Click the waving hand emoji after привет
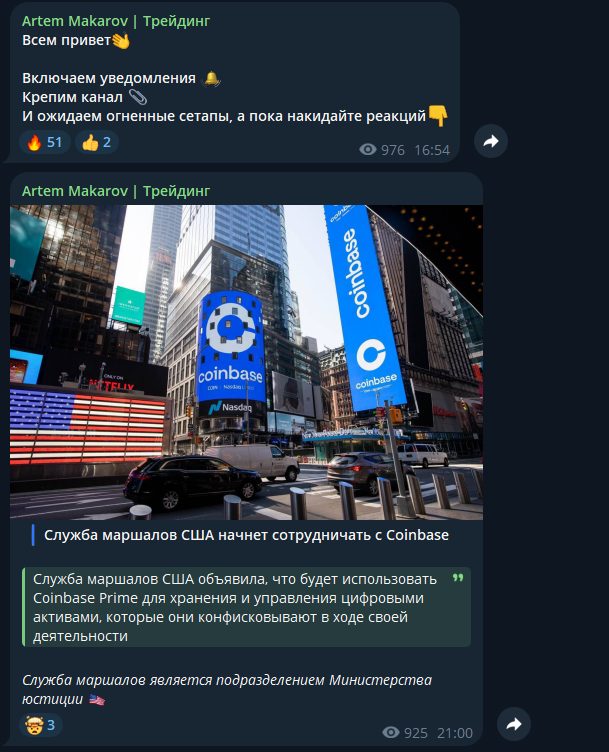 121,41
